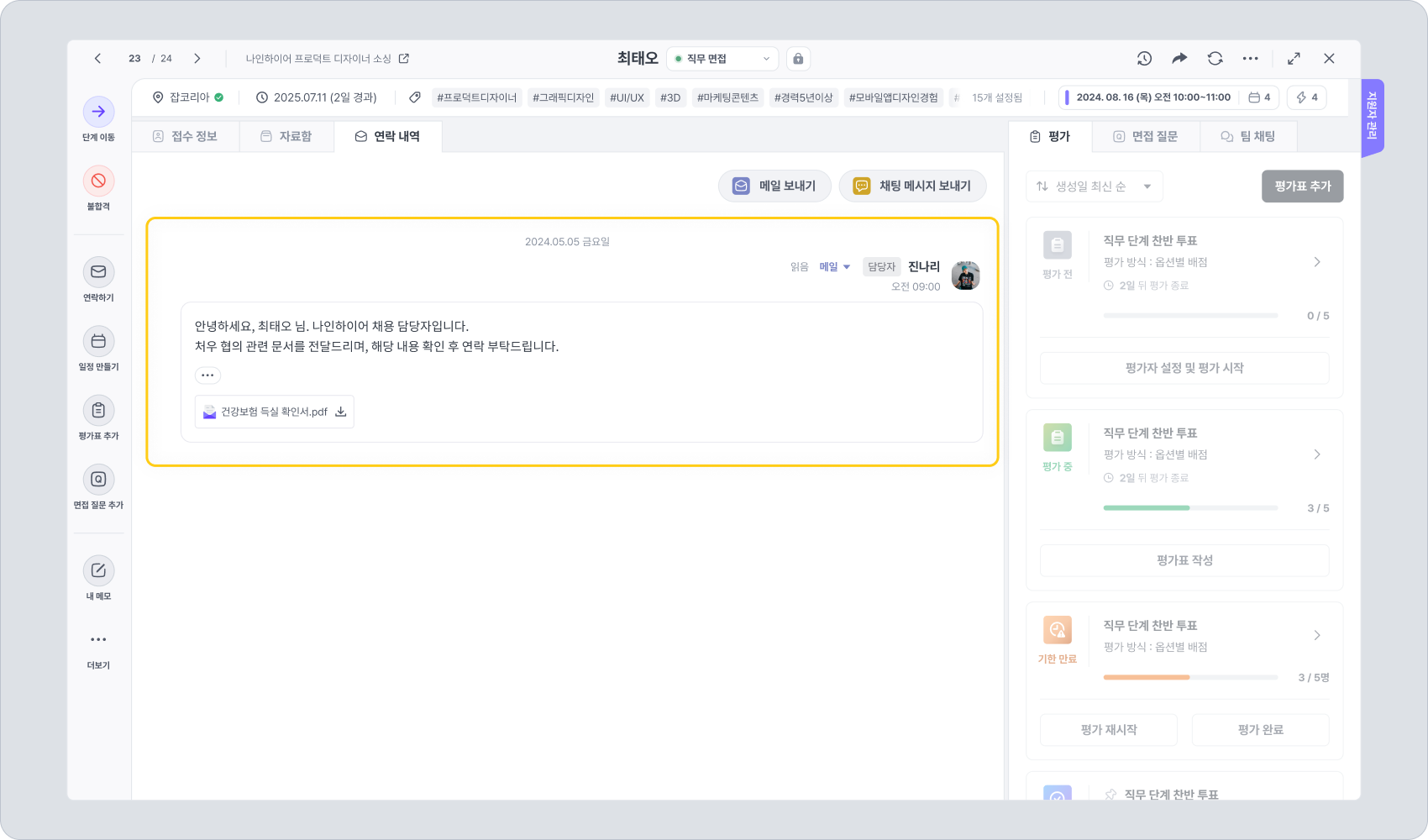Click the lightning badge showing 4

click(x=1307, y=97)
